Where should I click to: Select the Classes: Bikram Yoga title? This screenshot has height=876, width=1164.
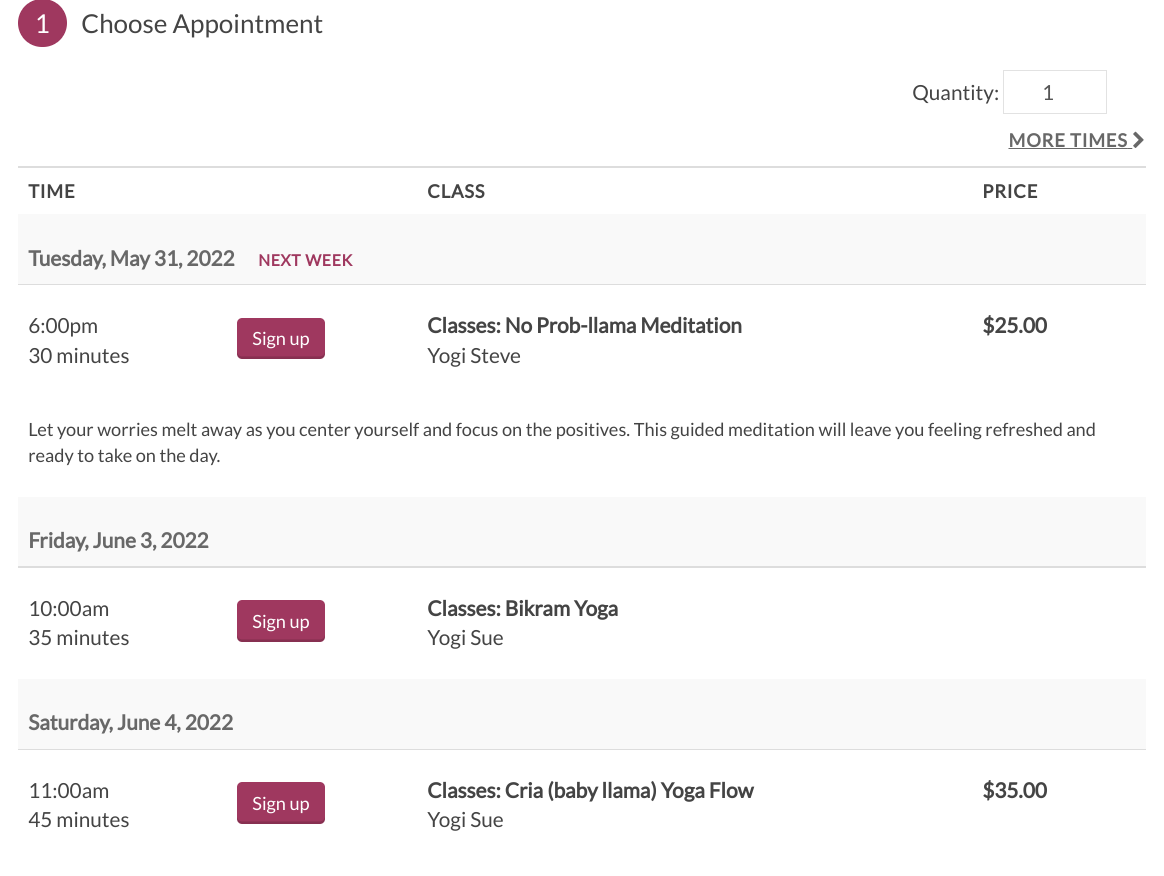point(523,608)
